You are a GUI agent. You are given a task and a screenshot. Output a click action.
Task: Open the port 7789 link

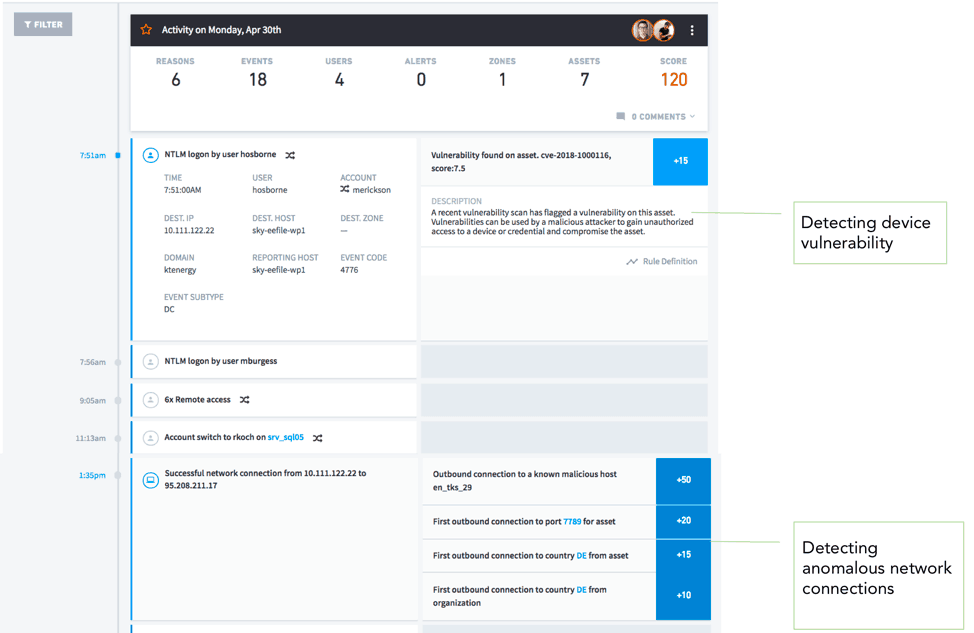click(x=572, y=522)
